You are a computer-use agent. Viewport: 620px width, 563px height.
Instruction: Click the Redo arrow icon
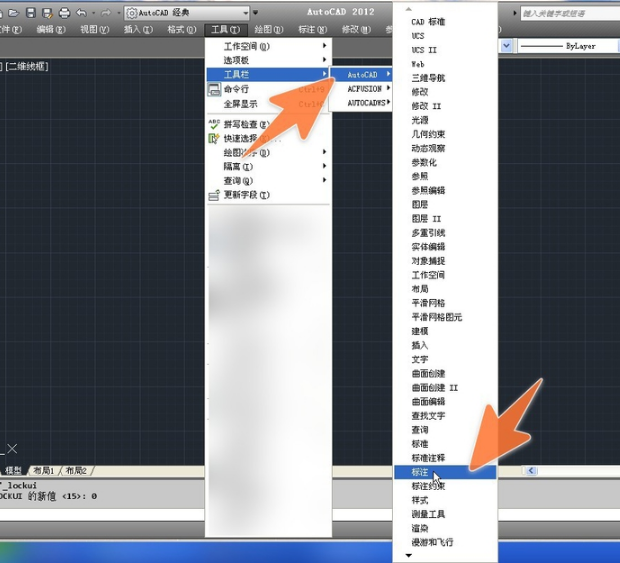(105, 13)
